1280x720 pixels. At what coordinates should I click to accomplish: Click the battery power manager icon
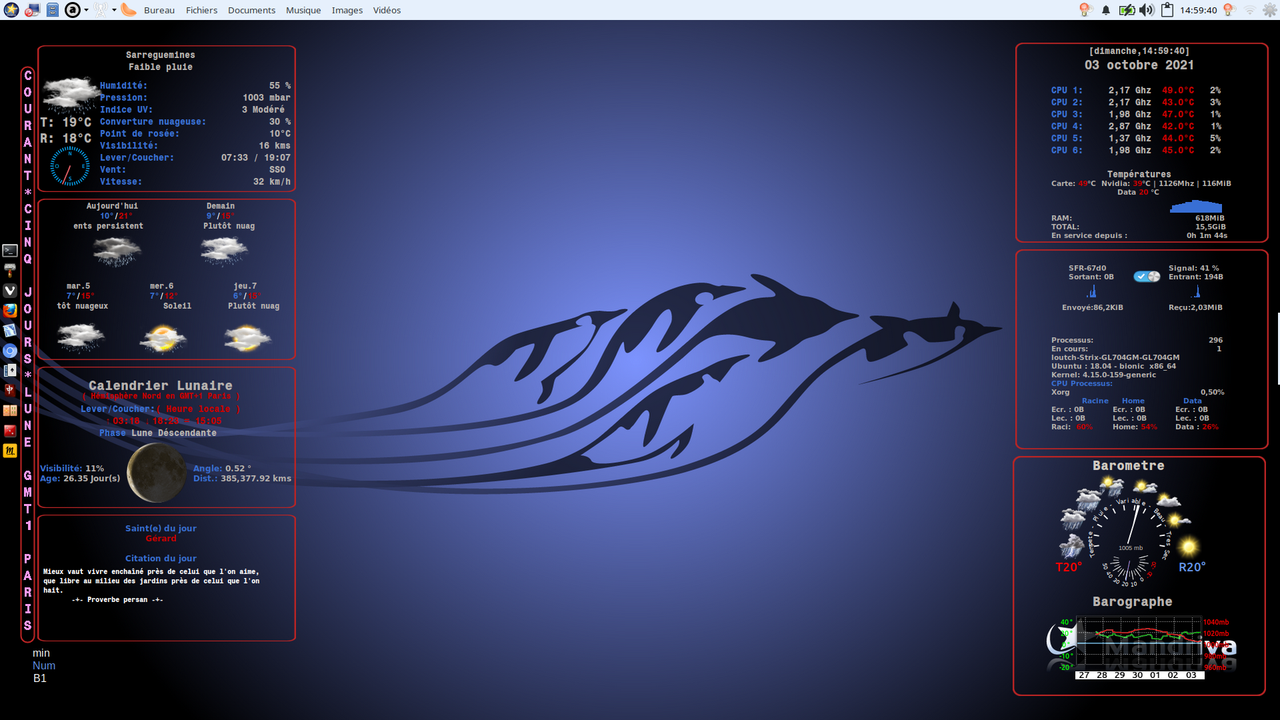[1127, 10]
